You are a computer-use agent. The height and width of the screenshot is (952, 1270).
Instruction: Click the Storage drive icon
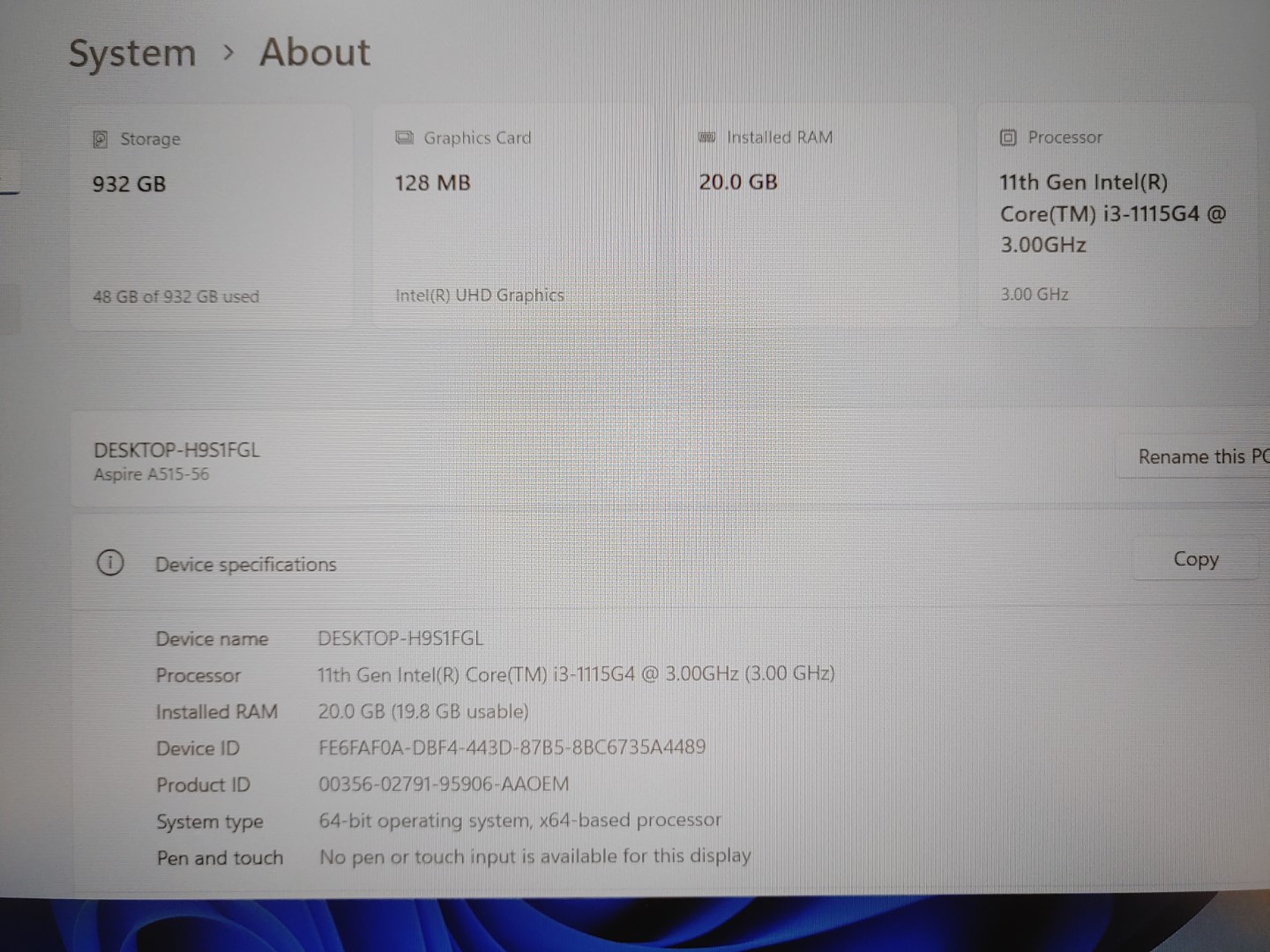click(101, 139)
